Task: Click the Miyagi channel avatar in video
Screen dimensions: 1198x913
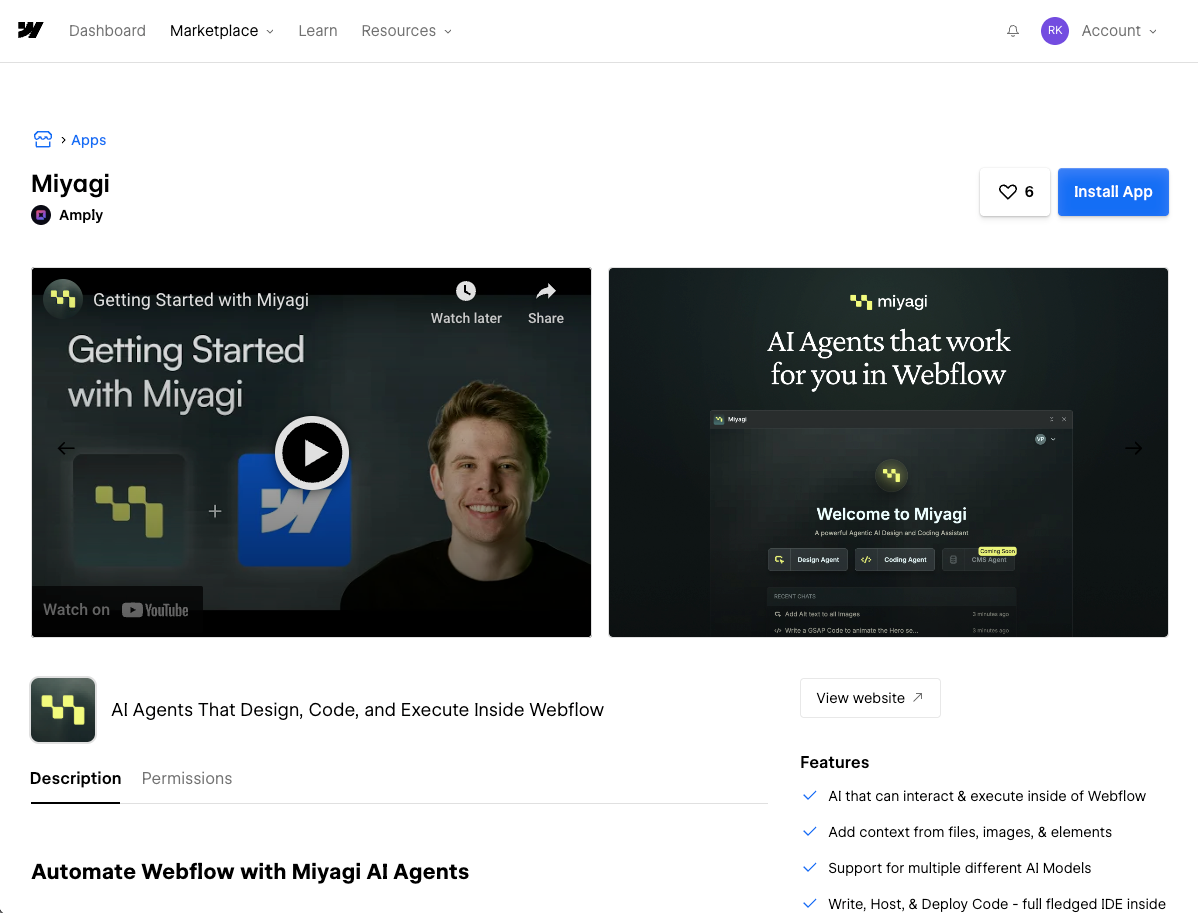Action: 63,299
